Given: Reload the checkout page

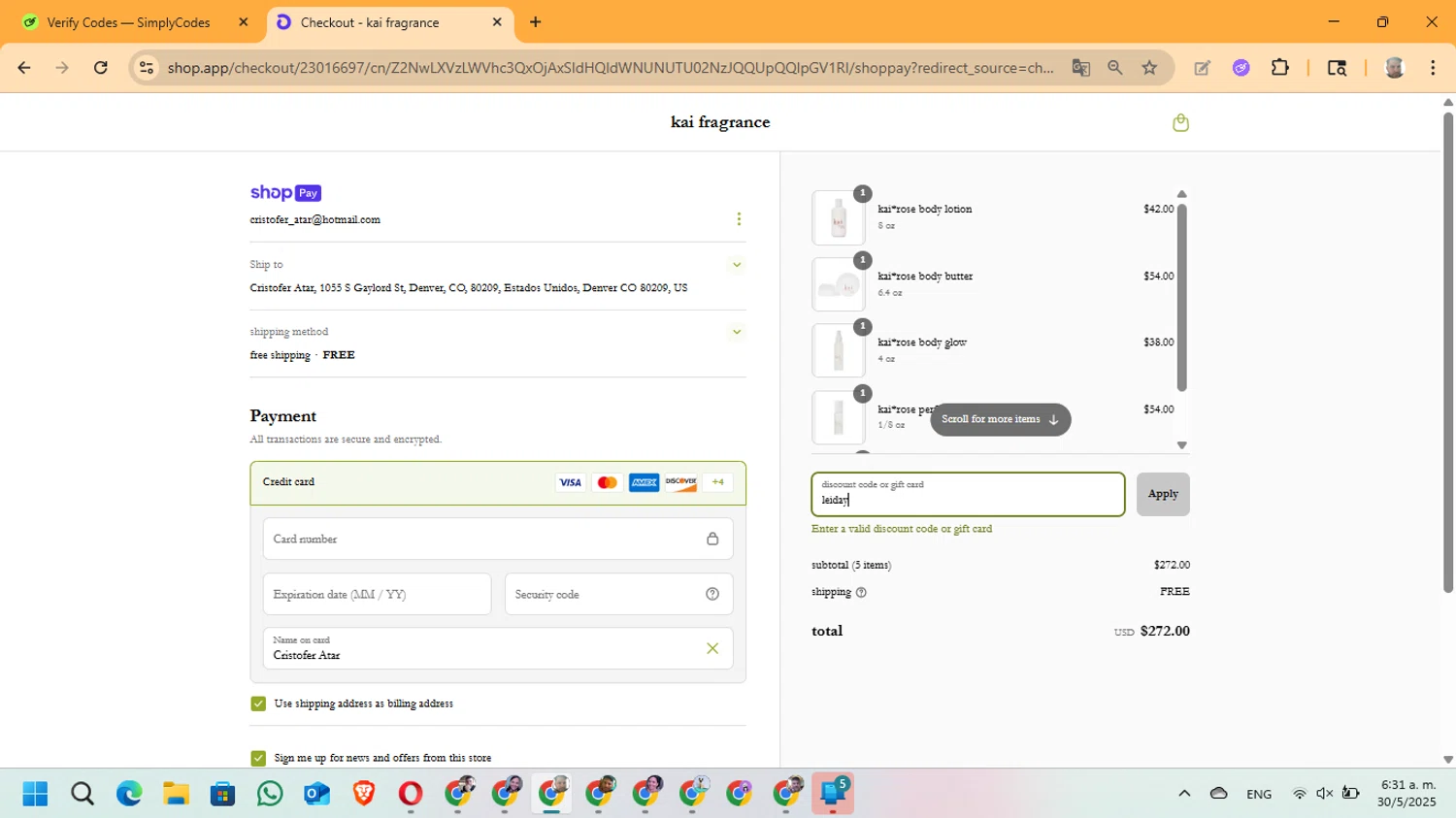Looking at the screenshot, I should click(x=100, y=68).
